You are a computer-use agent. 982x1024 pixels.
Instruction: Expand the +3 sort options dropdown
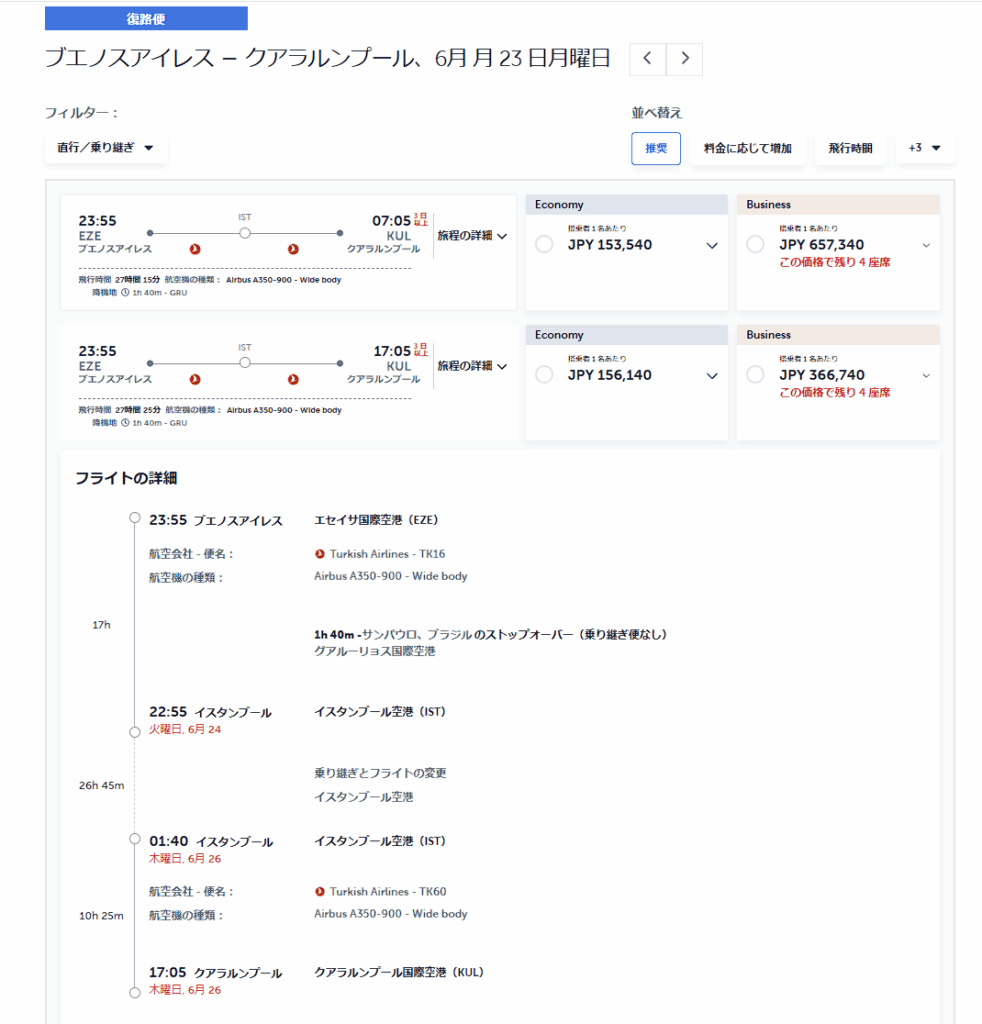[924, 148]
